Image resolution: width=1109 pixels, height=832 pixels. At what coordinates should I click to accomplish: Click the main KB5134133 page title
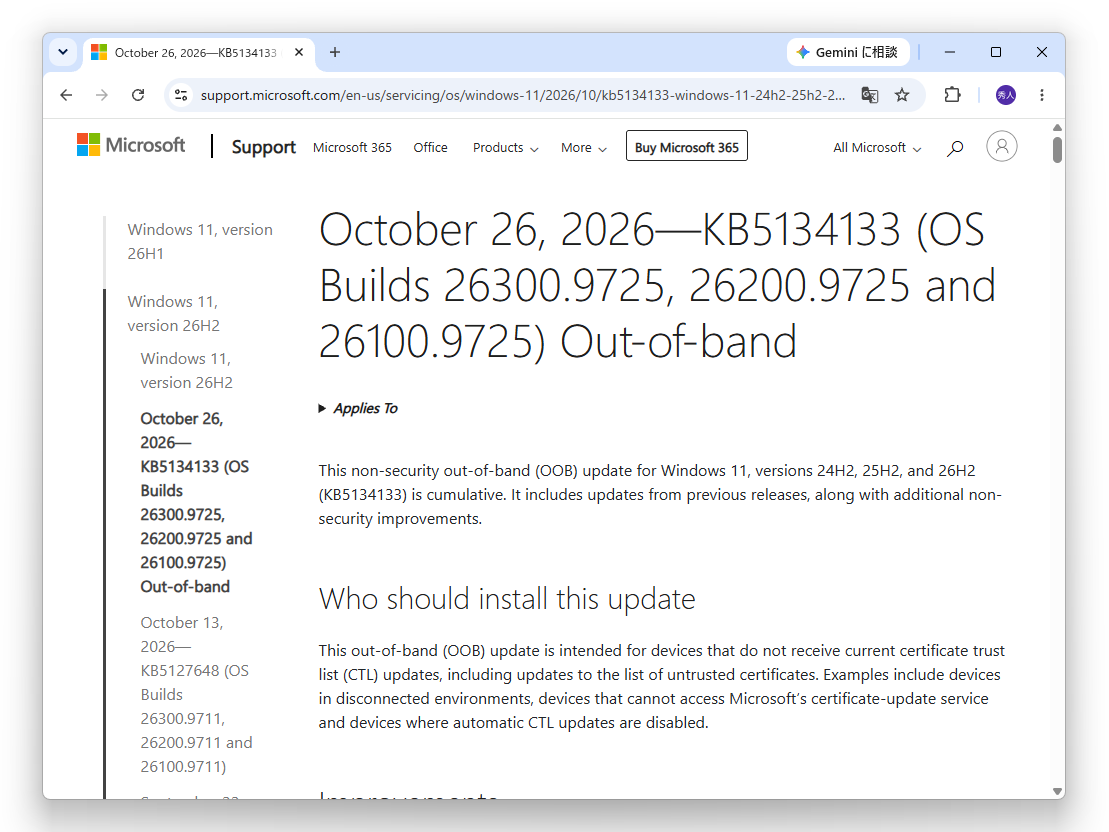pos(657,286)
